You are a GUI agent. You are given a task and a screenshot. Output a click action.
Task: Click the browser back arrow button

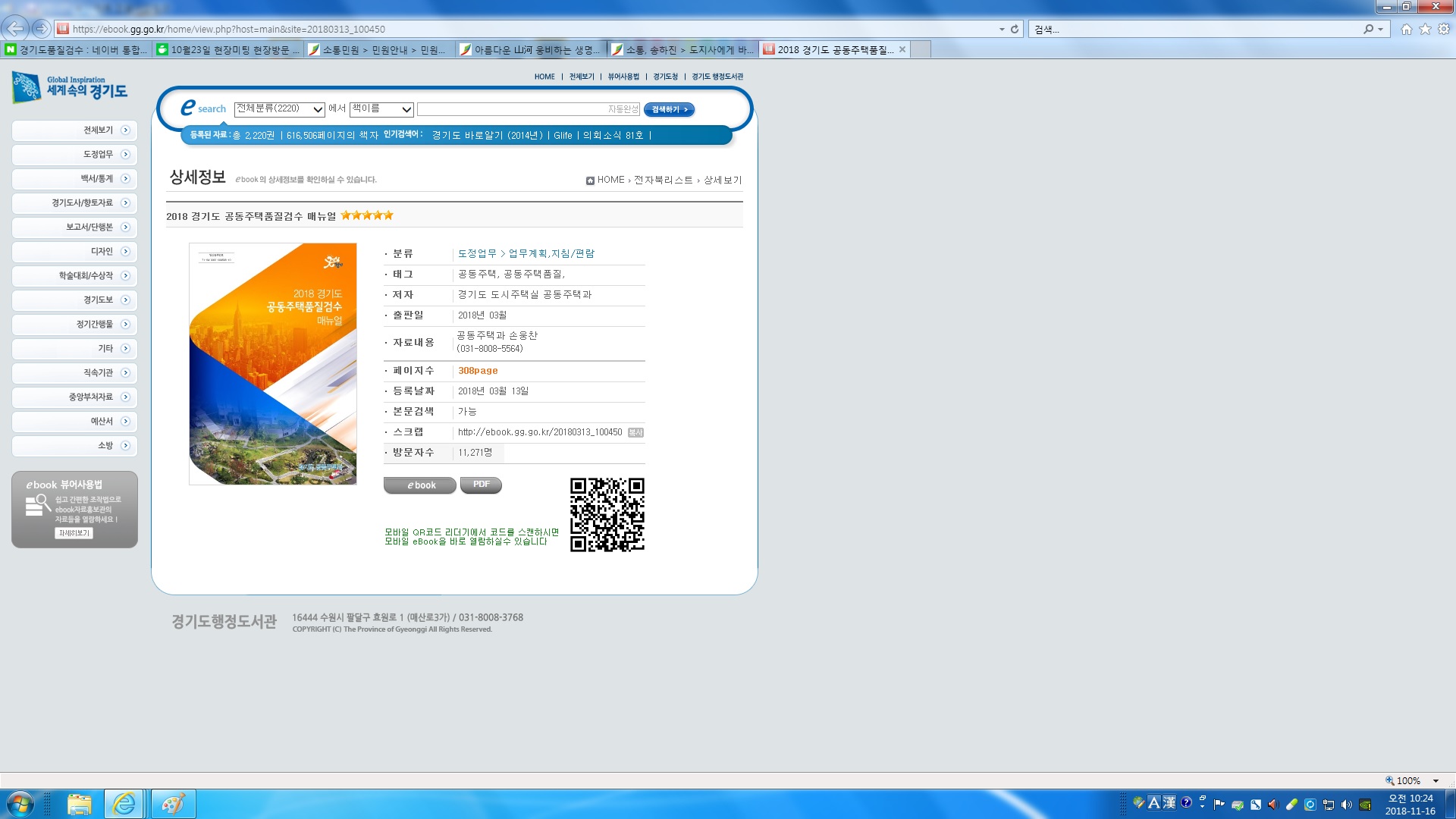14,29
